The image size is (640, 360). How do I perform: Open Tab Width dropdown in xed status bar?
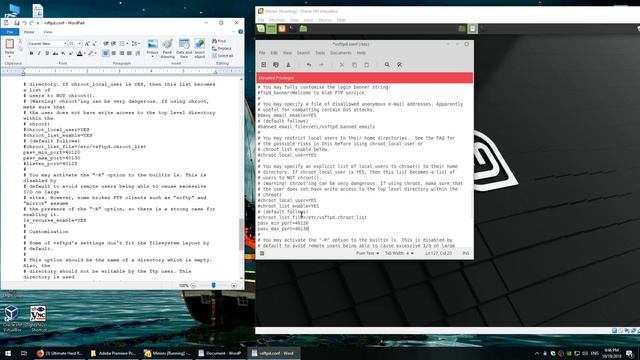click(399, 253)
